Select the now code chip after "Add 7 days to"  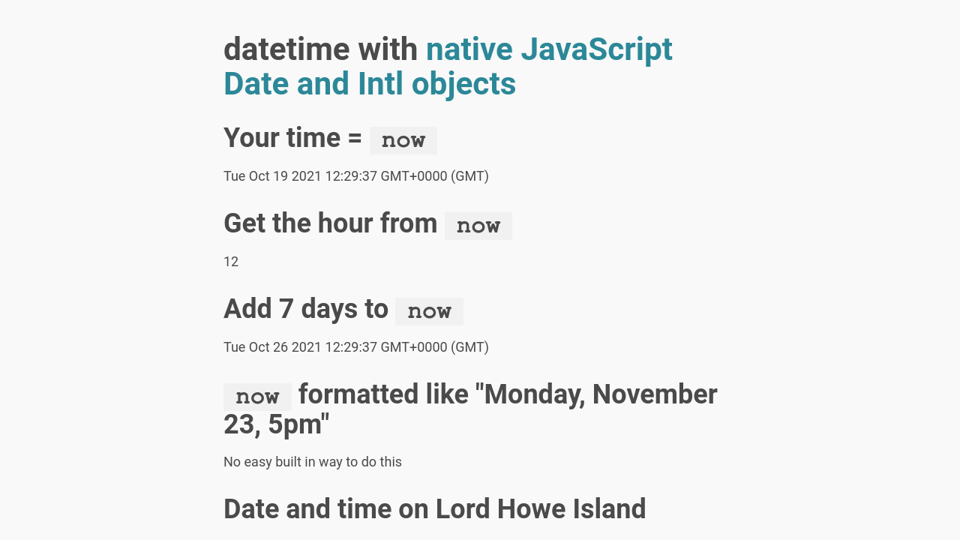click(x=429, y=312)
